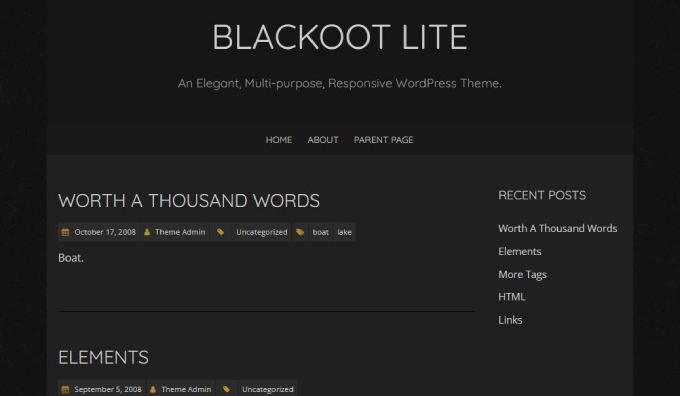Click the calendar icon beside October 17, 2008

tap(65, 232)
